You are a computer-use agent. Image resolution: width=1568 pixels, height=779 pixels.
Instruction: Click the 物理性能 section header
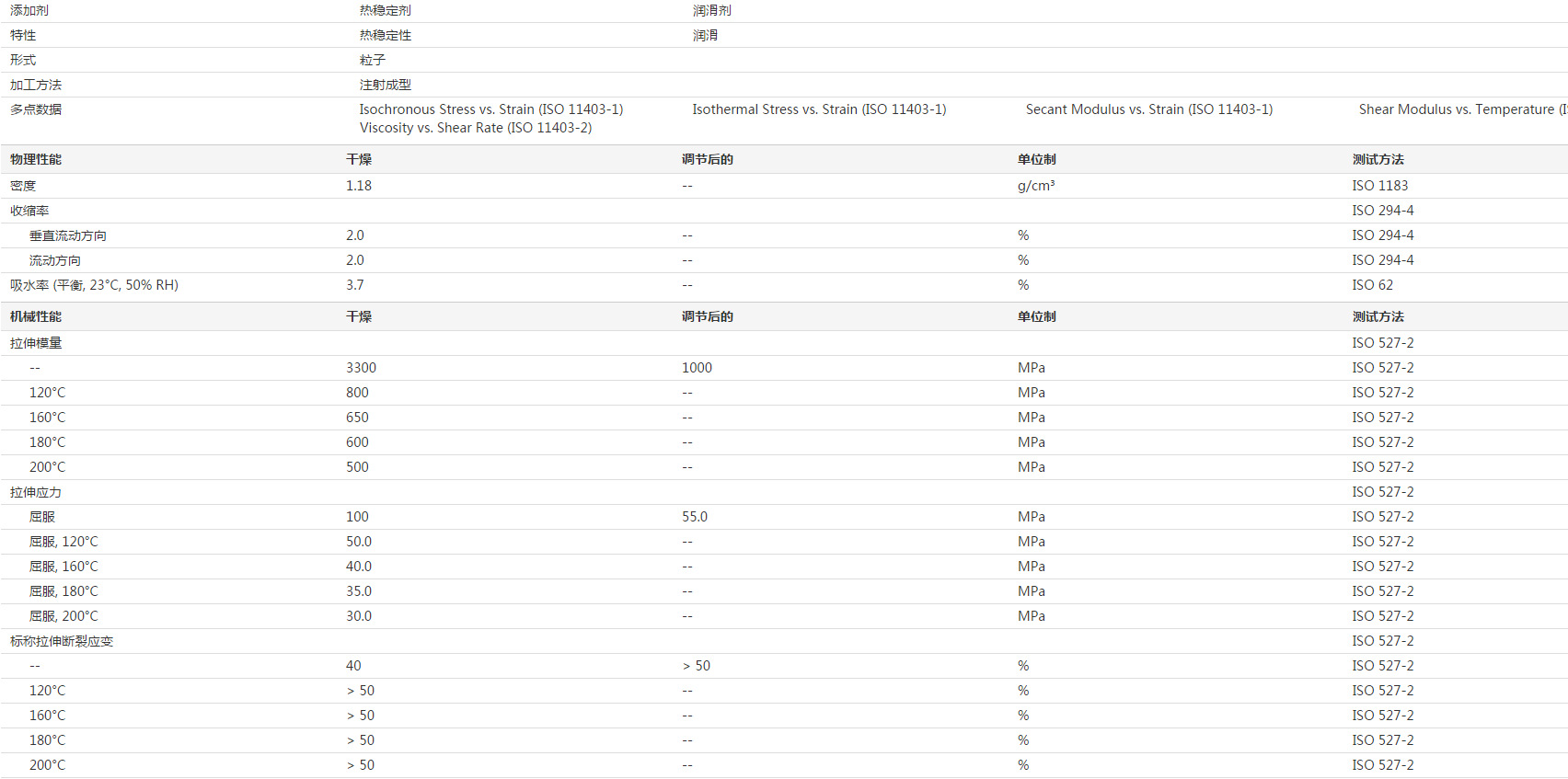tap(36, 159)
